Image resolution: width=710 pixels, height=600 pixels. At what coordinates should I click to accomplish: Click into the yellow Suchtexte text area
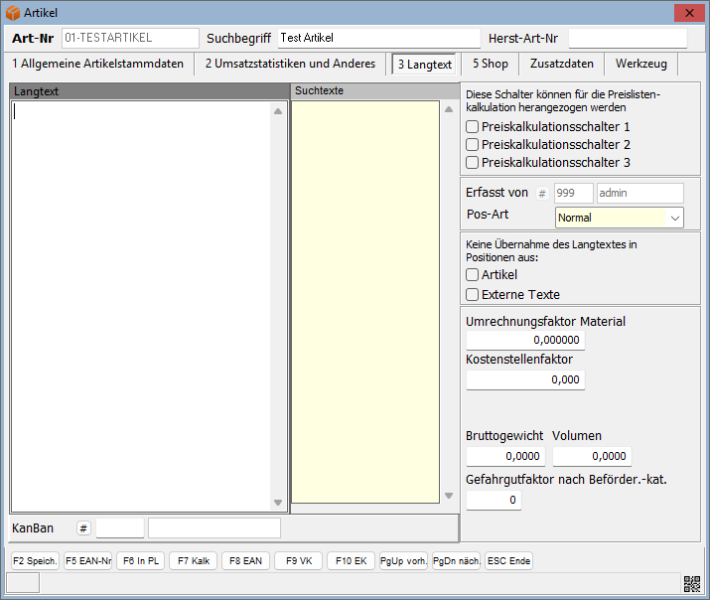(364, 300)
